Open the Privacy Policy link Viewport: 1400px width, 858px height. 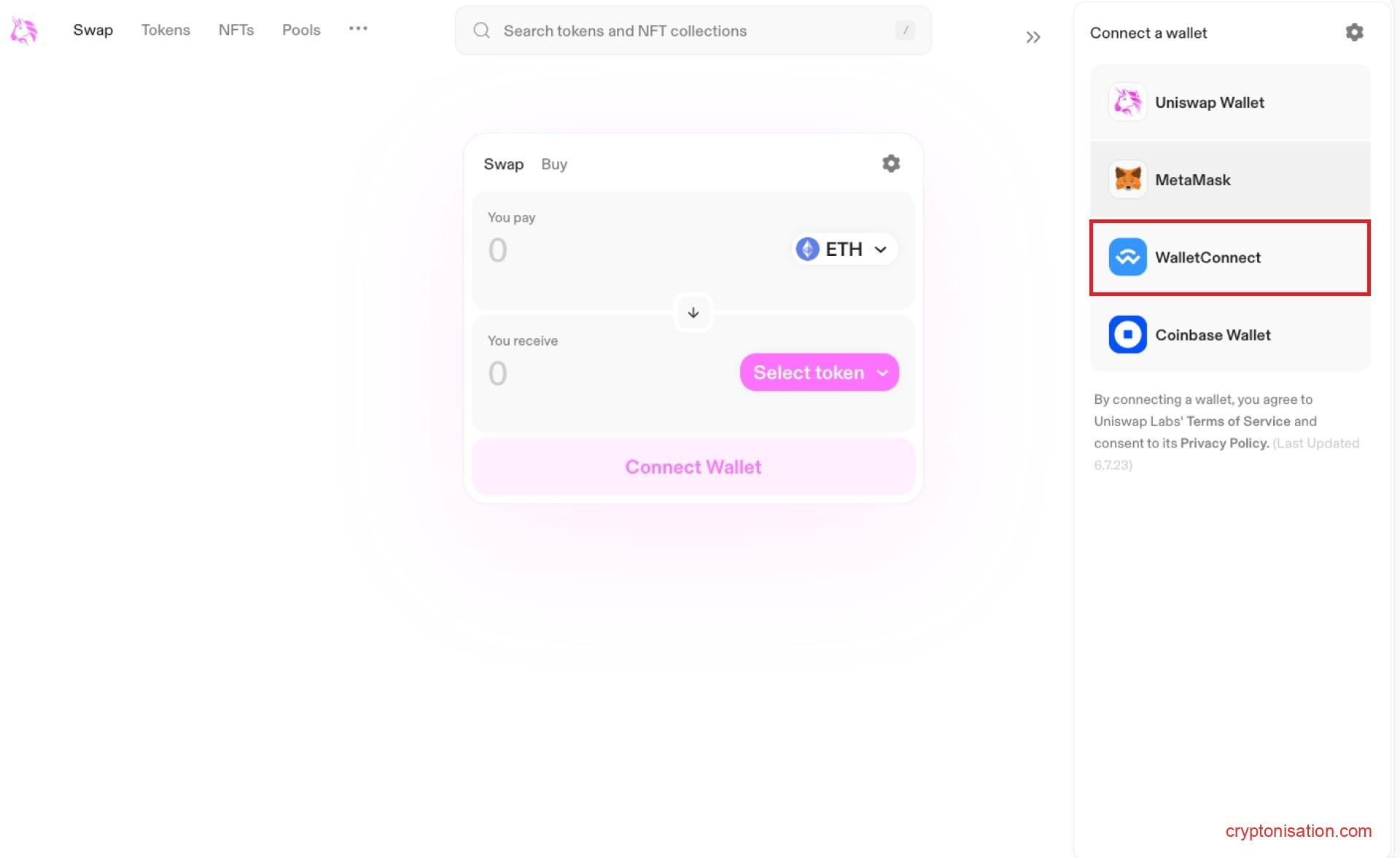pyautogui.click(x=1224, y=443)
